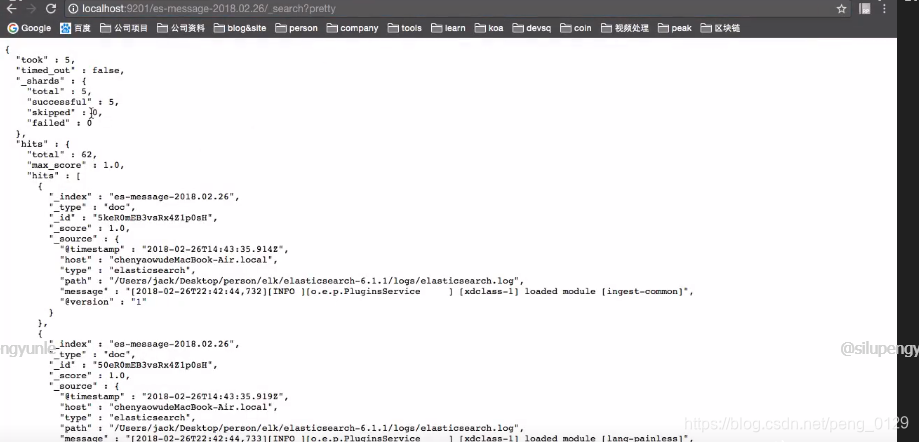Open the 区块链 bookmark folder
The image size is (919, 442).
[720, 28]
